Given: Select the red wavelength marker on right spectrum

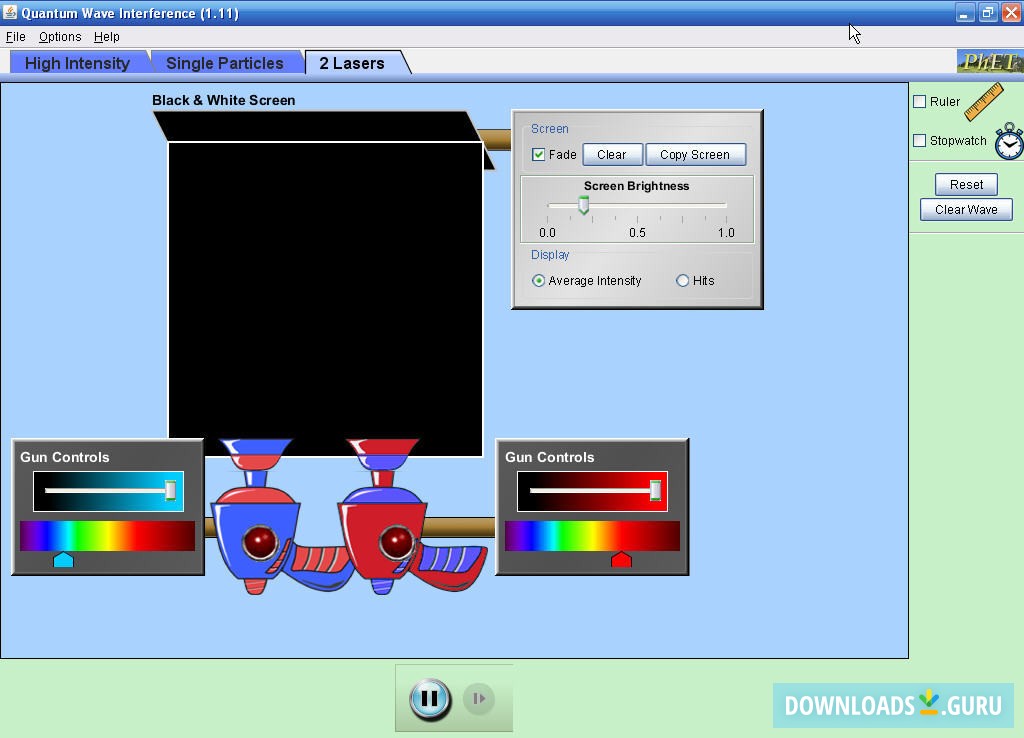Looking at the screenshot, I should (621, 560).
